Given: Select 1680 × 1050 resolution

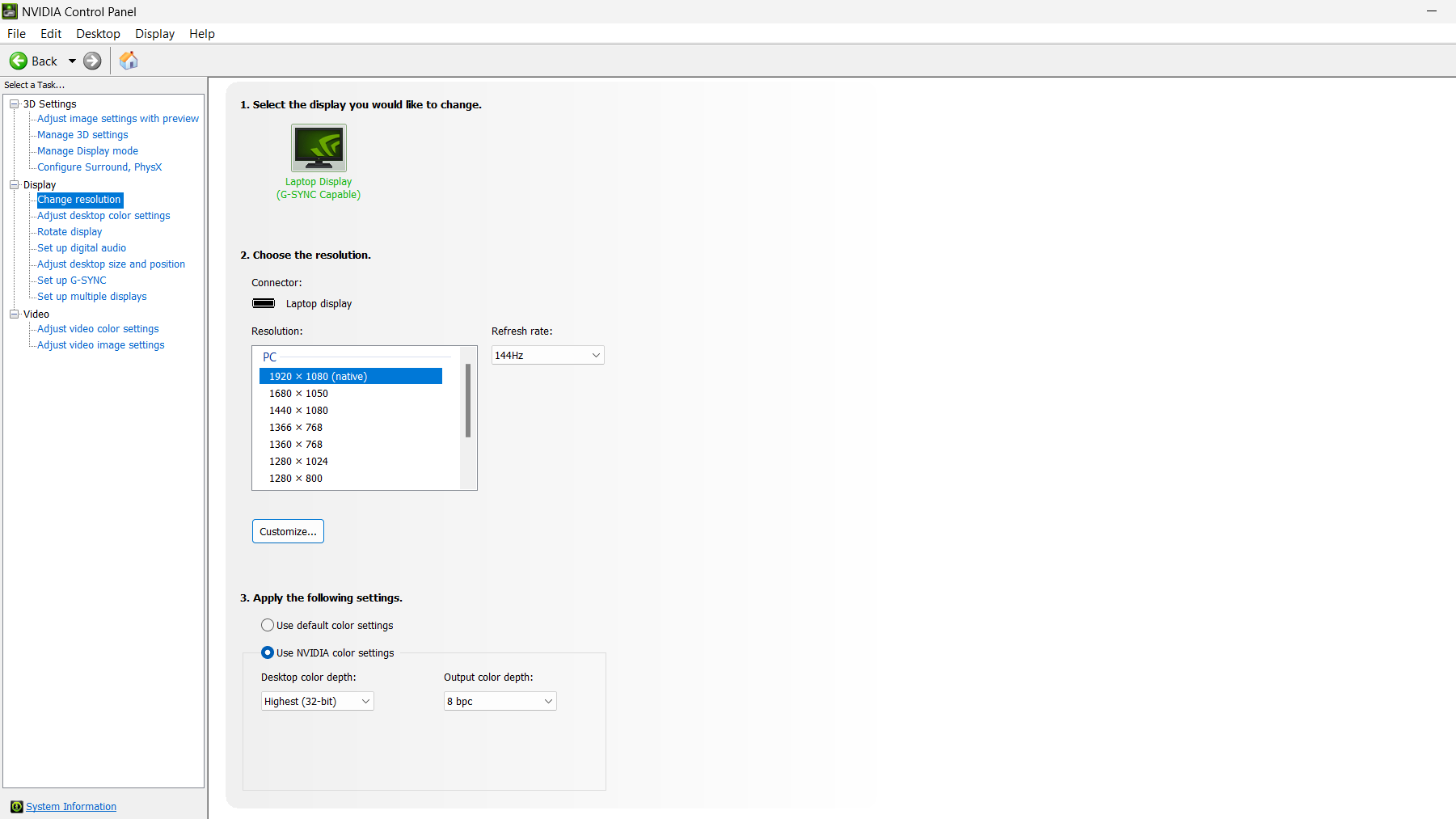Looking at the screenshot, I should [351, 393].
